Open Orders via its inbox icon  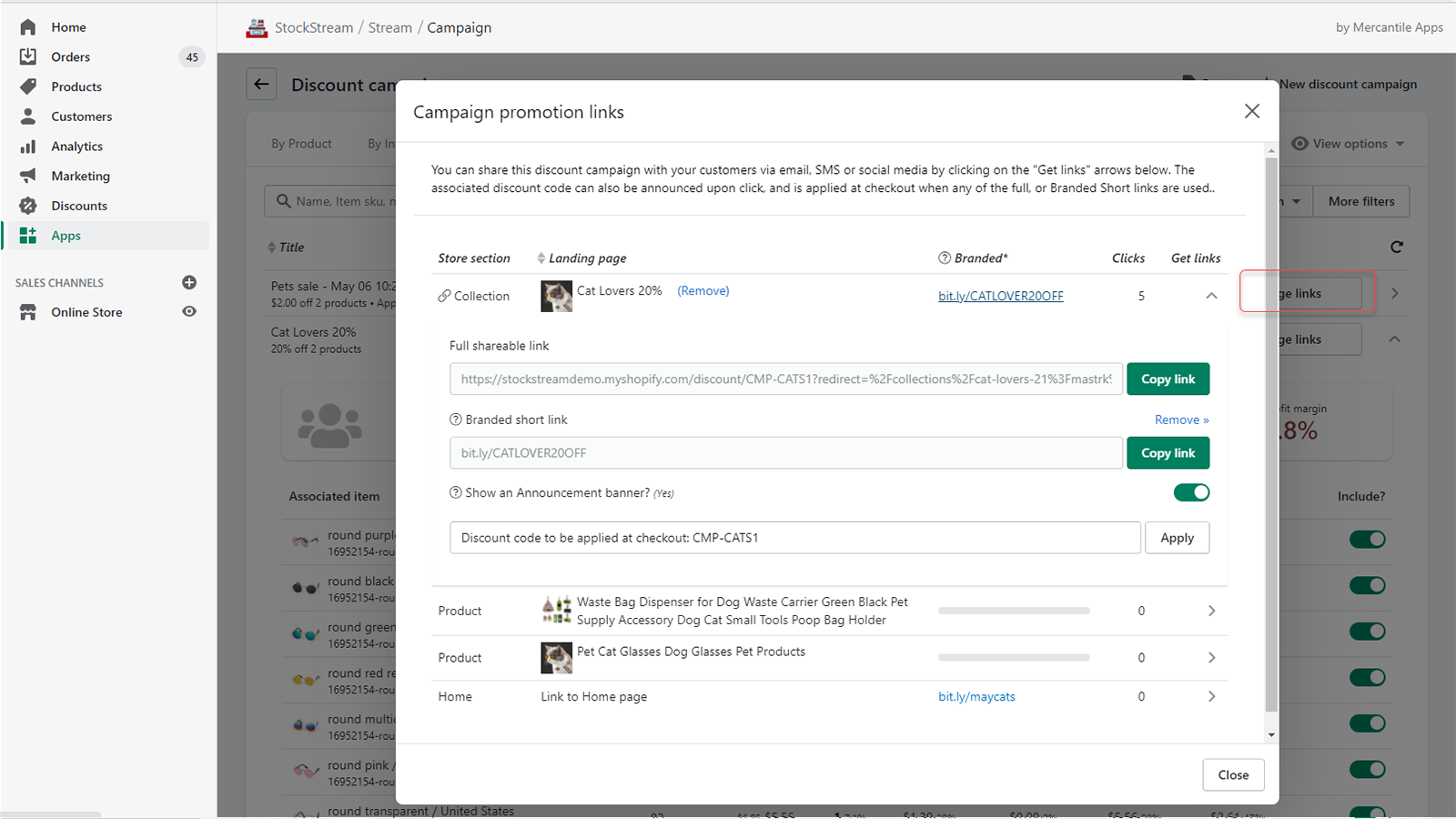(x=28, y=56)
